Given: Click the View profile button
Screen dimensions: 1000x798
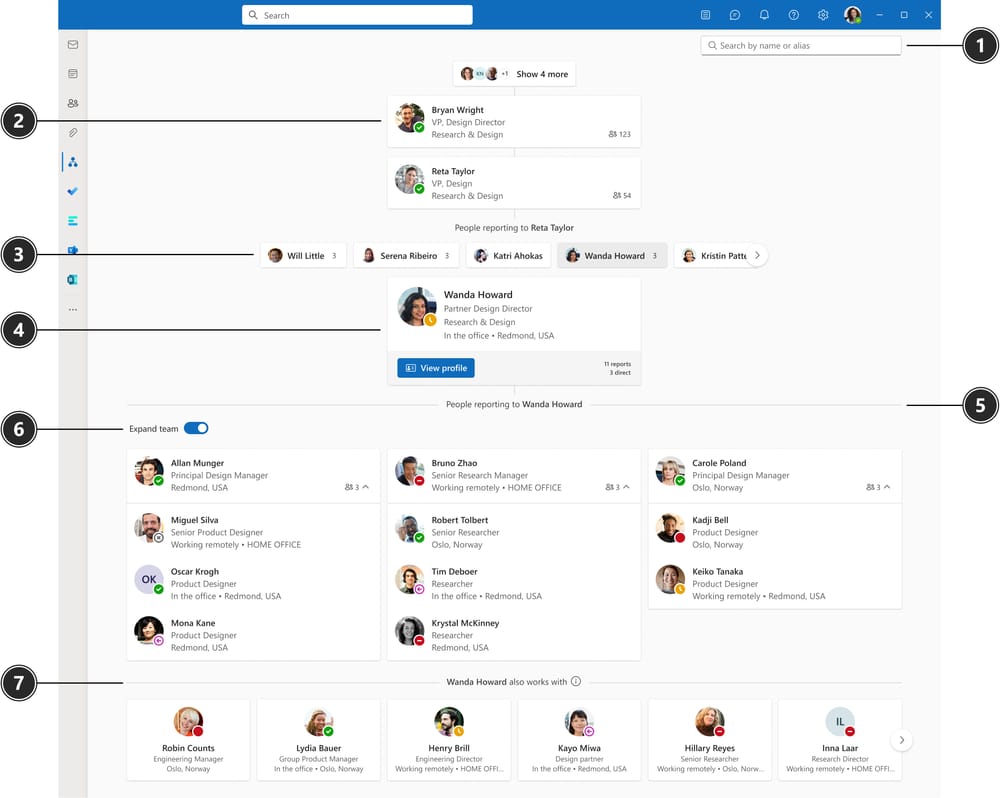Looking at the screenshot, I should tap(435, 368).
